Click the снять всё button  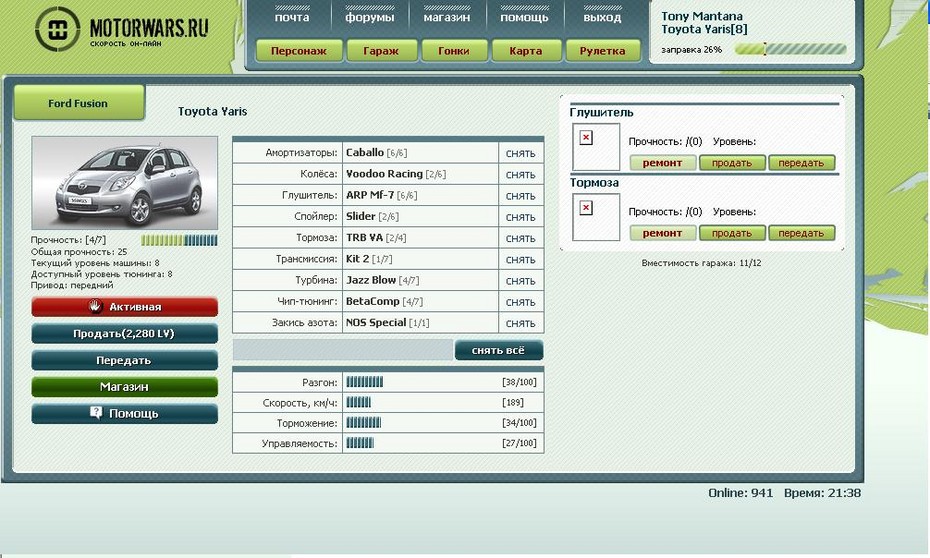(498, 350)
